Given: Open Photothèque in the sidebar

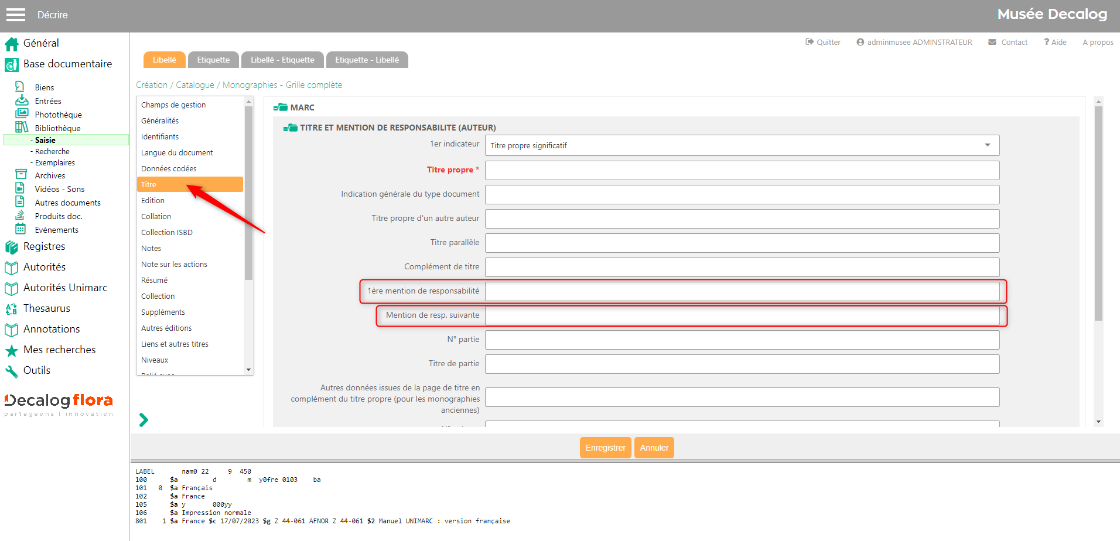Looking at the screenshot, I should tap(58, 115).
